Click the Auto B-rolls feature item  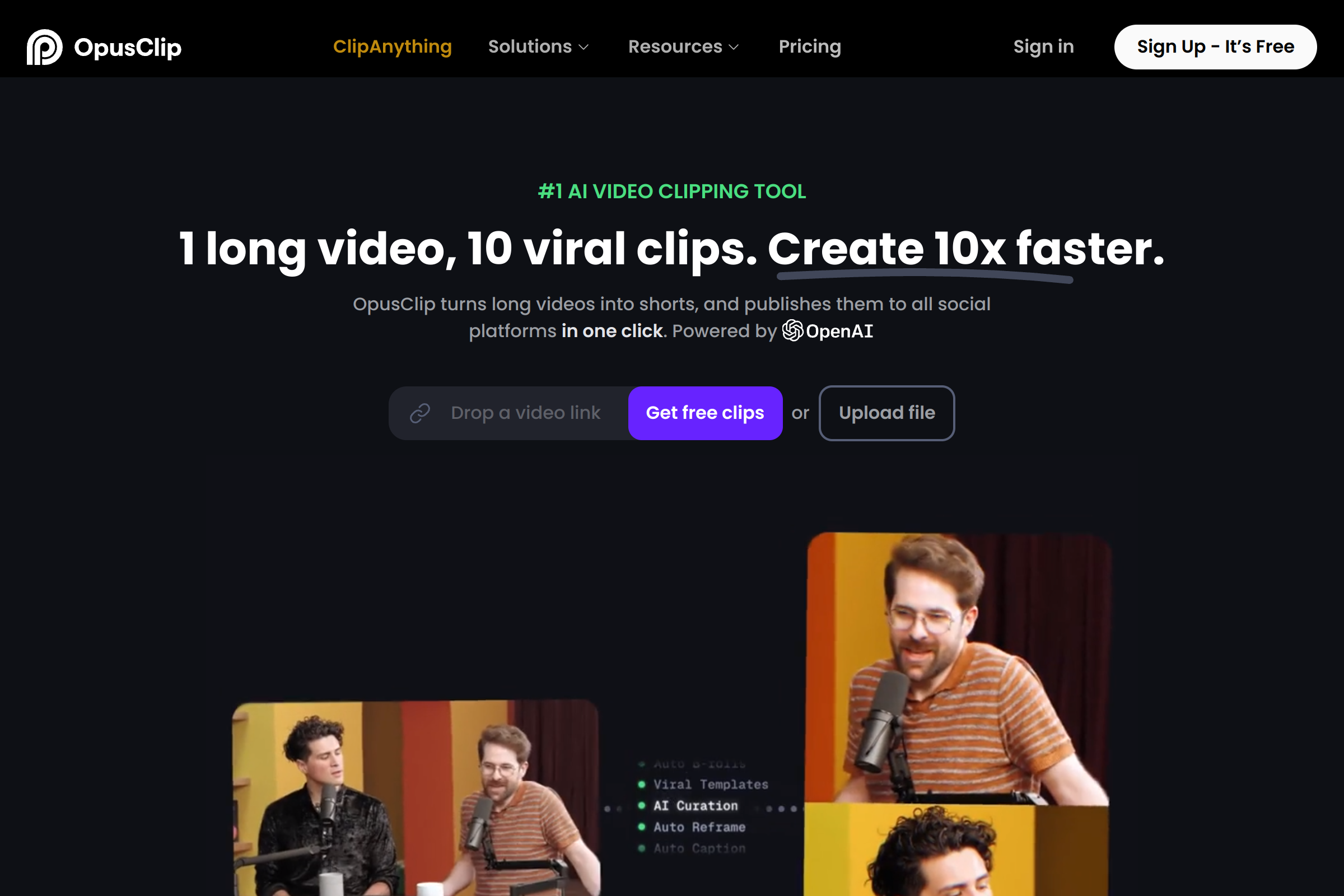[x=698, y=763]
